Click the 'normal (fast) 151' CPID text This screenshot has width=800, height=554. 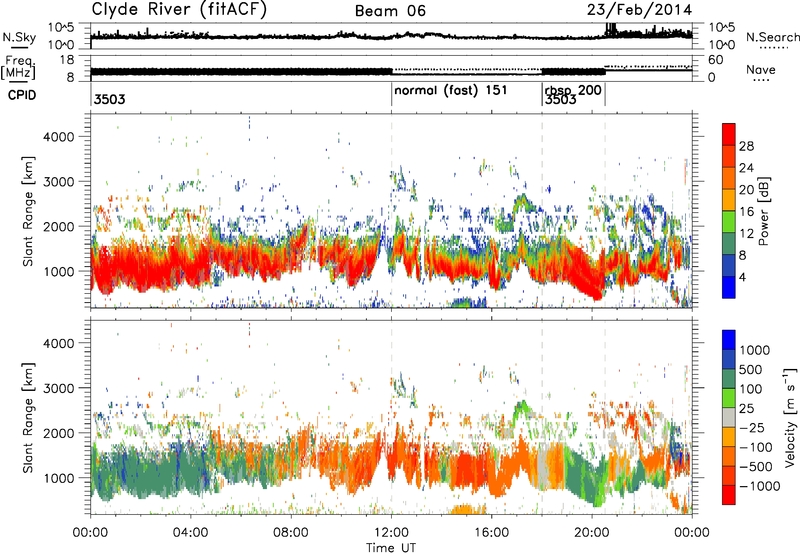451,90
